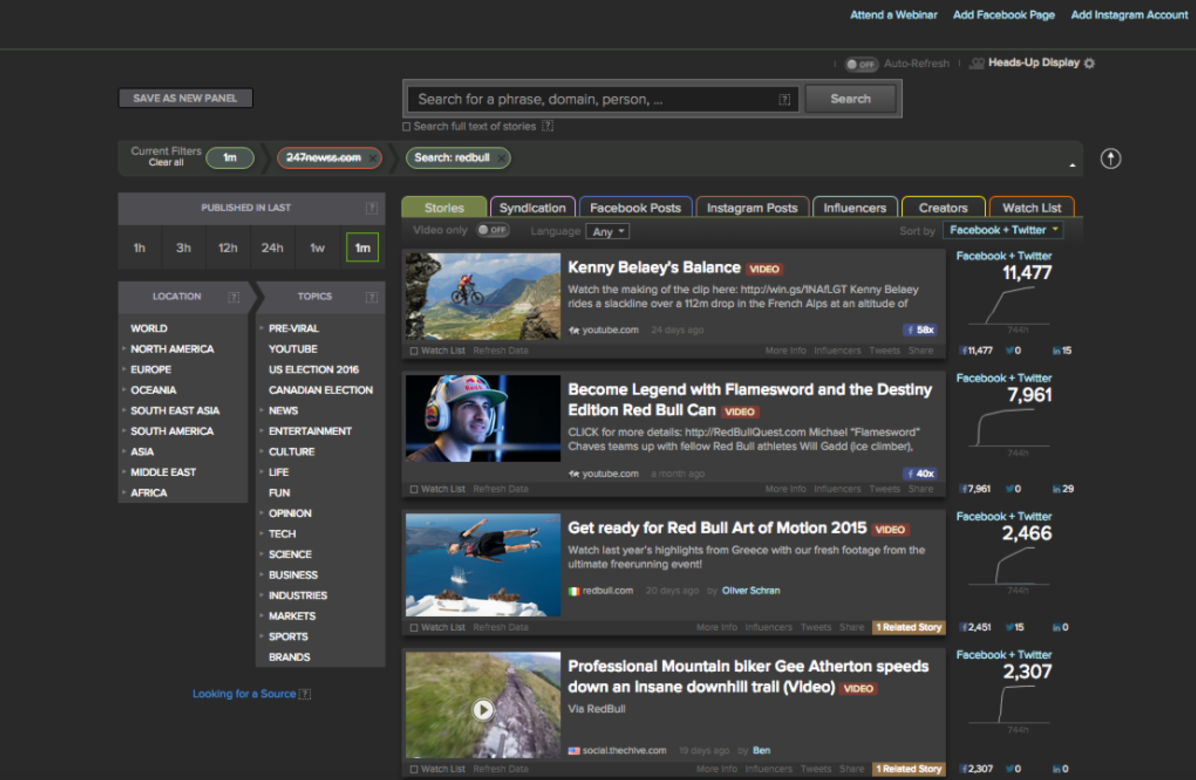
Task: Check 'Search full text of stories' box
Action: coord(407,127)
